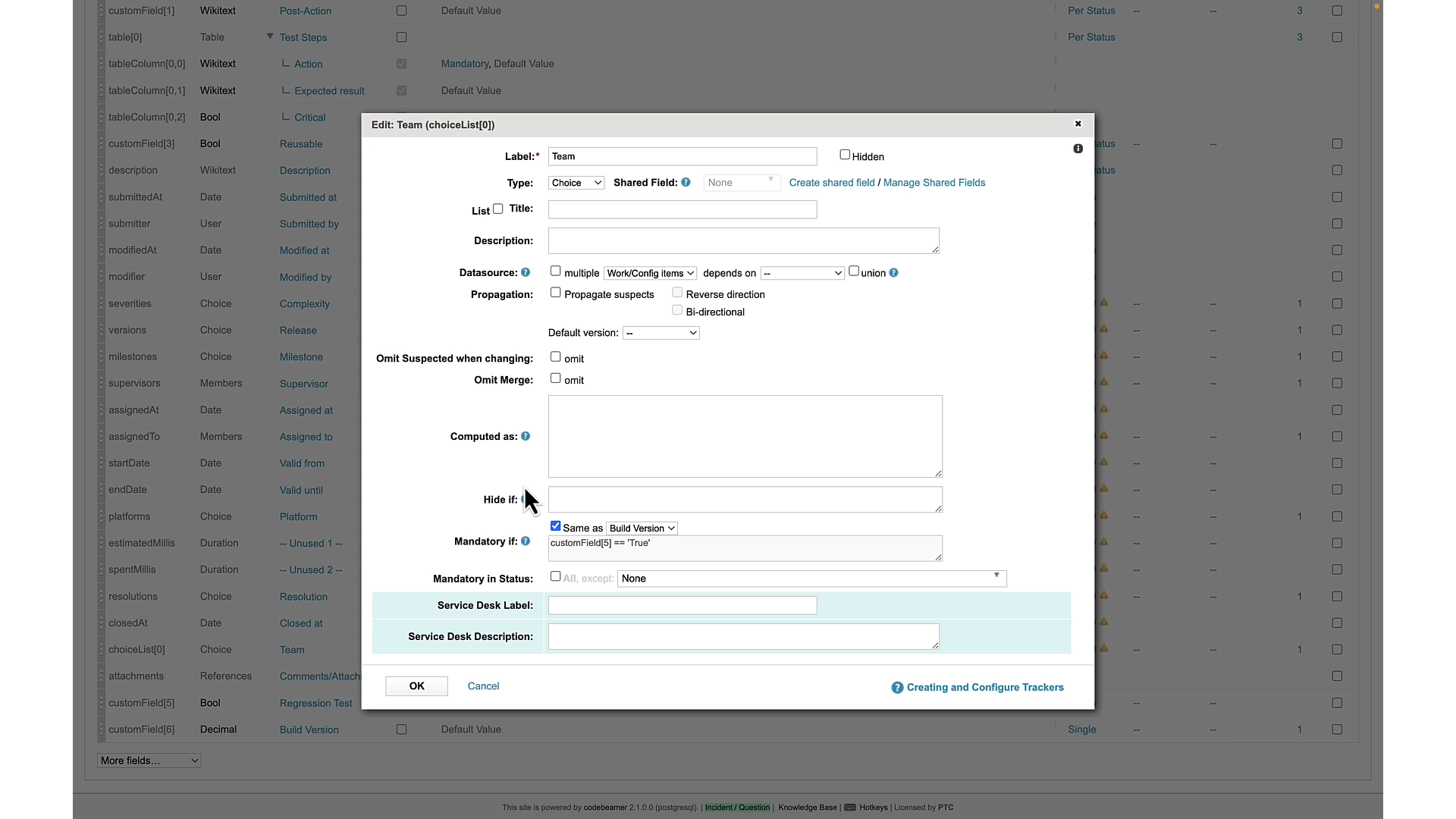Image resolution: width=1456 pixels, height=819 pixels.
Task: Click the warning triangle on the severities row
Action: (x=1104, y=303)
